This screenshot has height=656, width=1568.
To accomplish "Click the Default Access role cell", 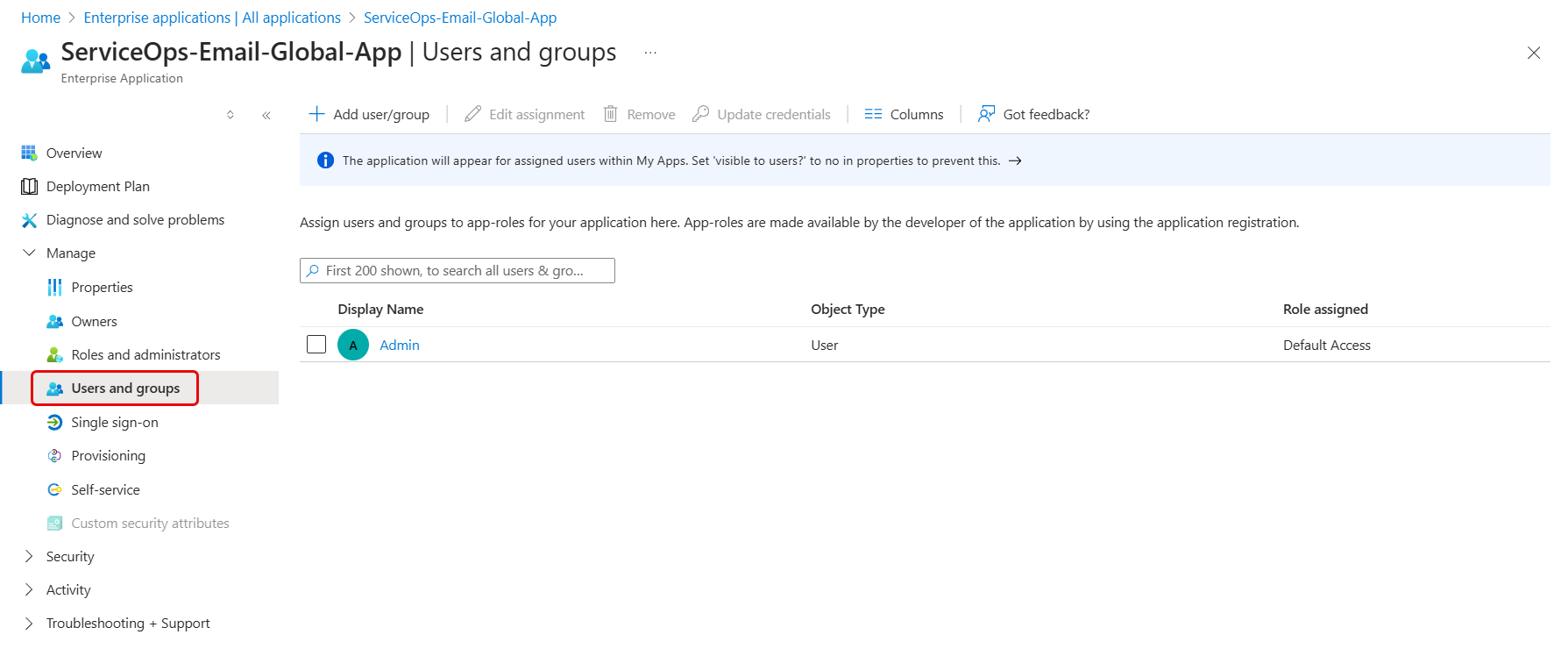I will pyautogui.click(x=1327, y=346).
